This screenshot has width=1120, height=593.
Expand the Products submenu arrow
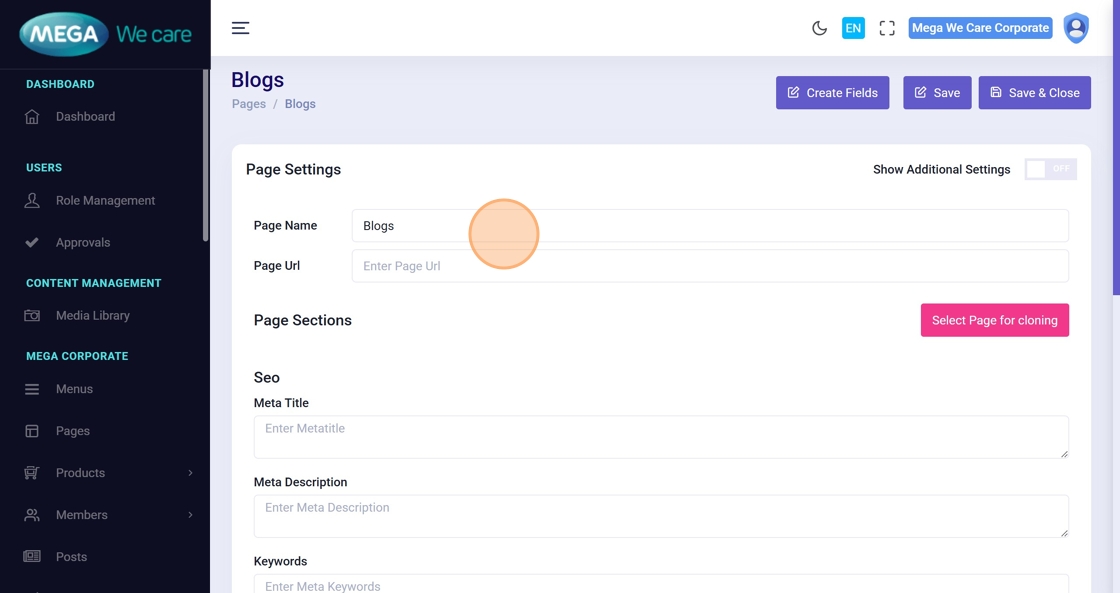(190, 473)
